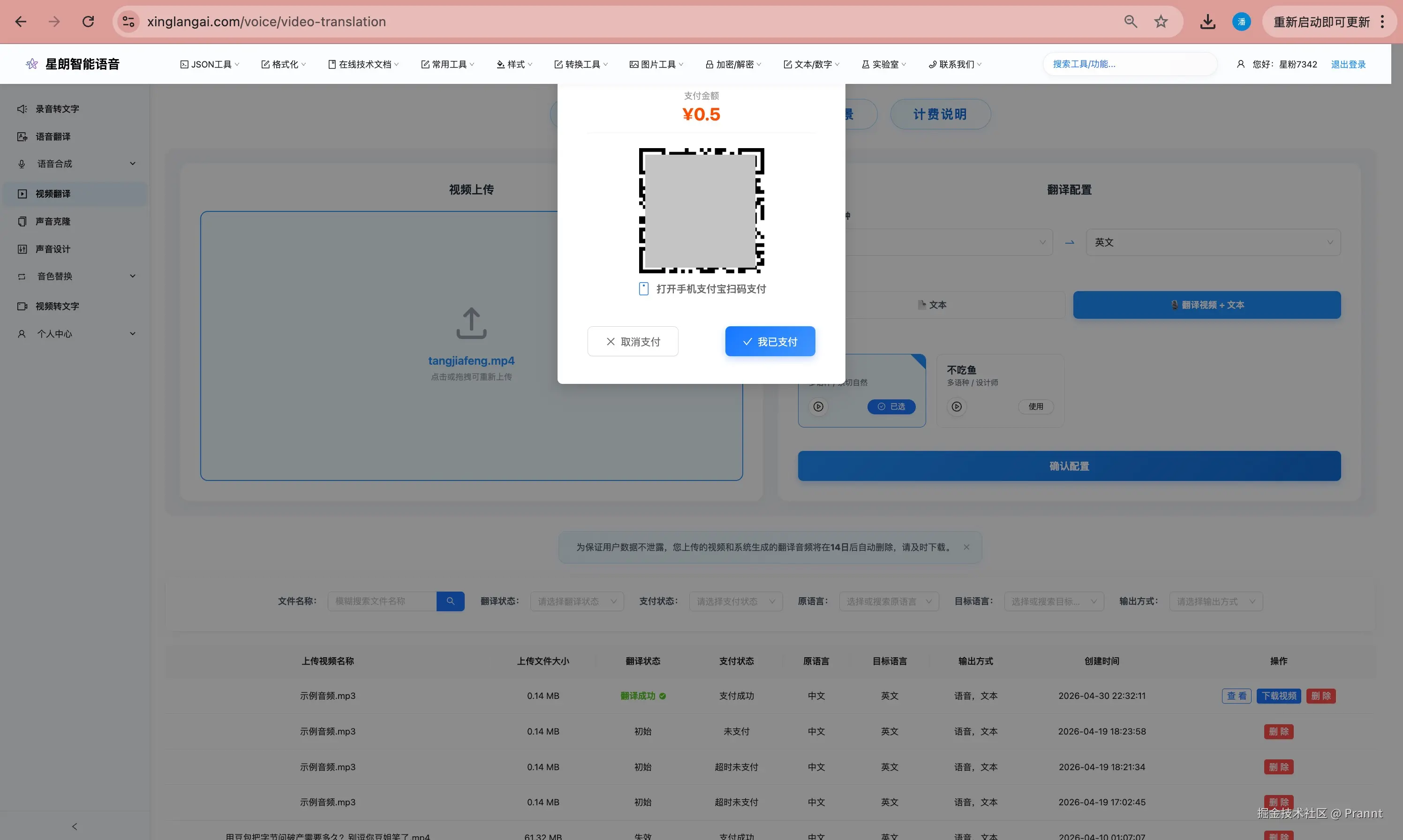
Task: Toggle the 已选 voice selection
Action: [x=891, y=406]
